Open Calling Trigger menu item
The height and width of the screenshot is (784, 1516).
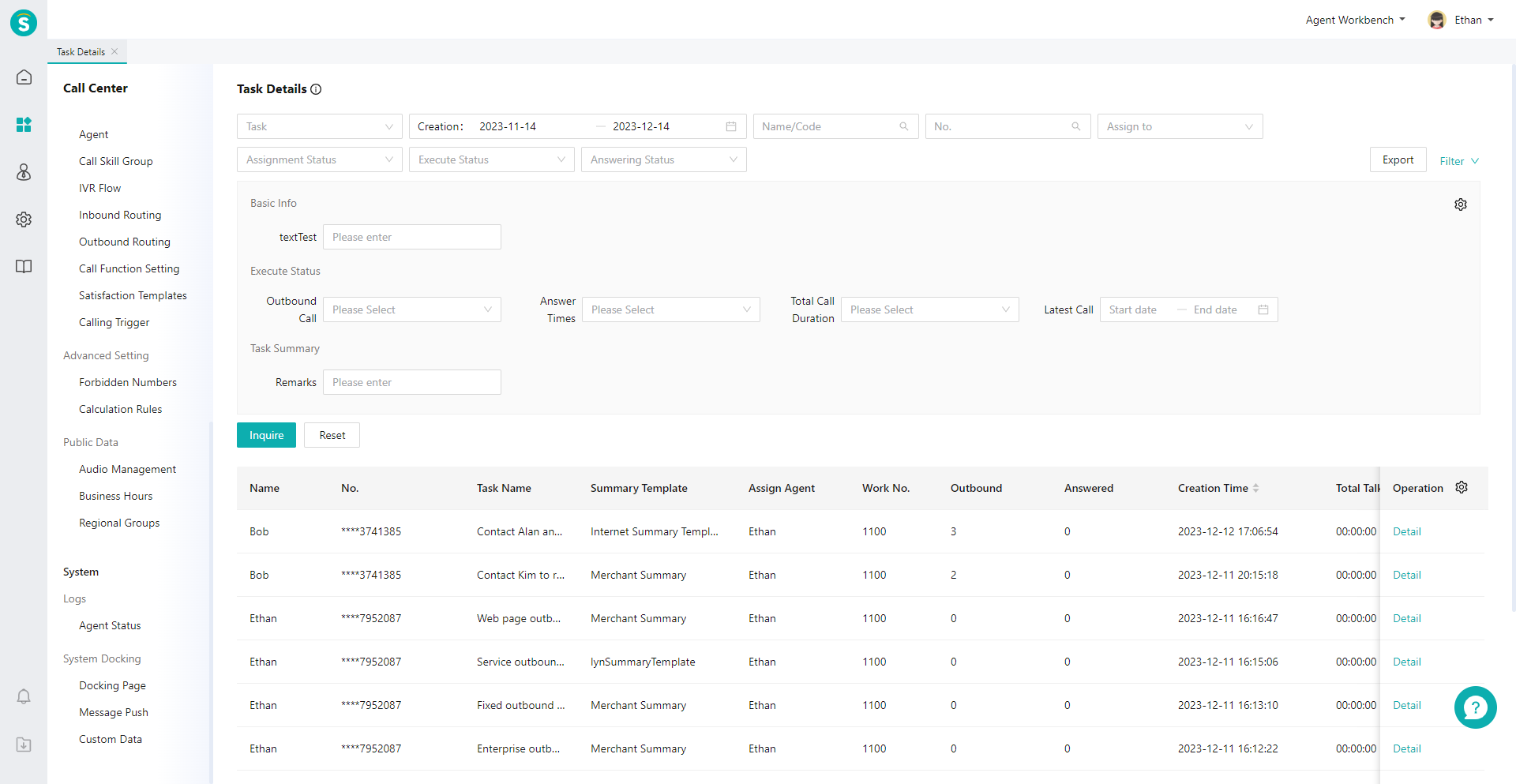[114, 322]
